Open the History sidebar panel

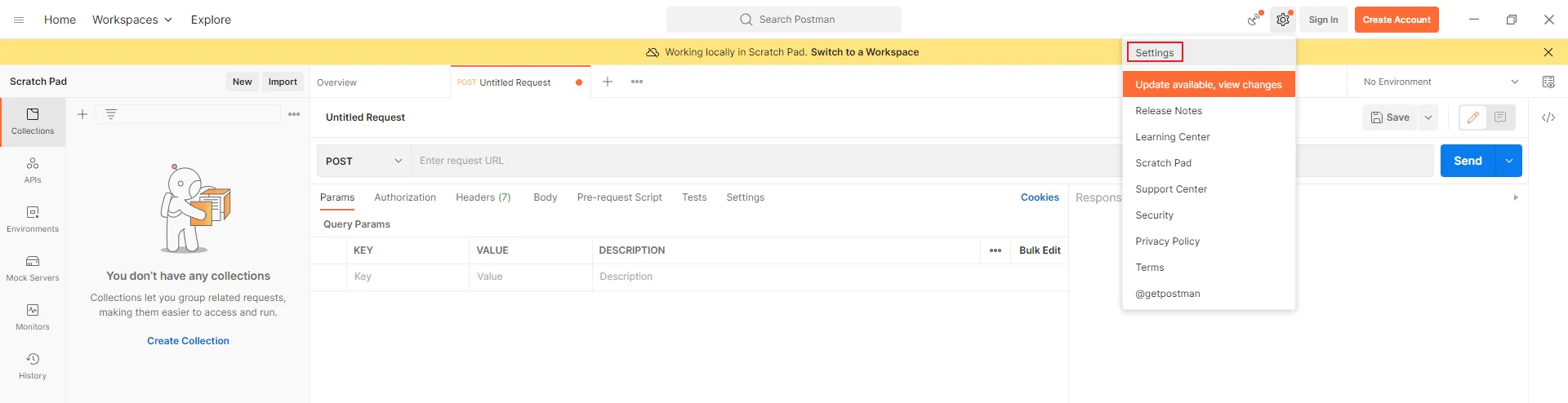(x=33, y=366)
